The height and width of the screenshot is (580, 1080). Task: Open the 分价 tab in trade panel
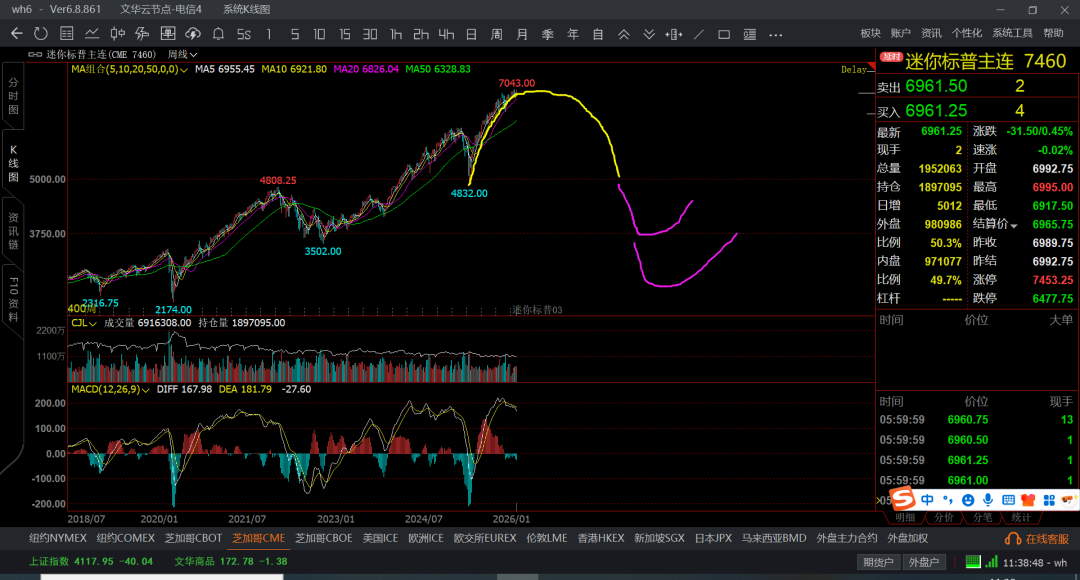(x=944, y=517)
